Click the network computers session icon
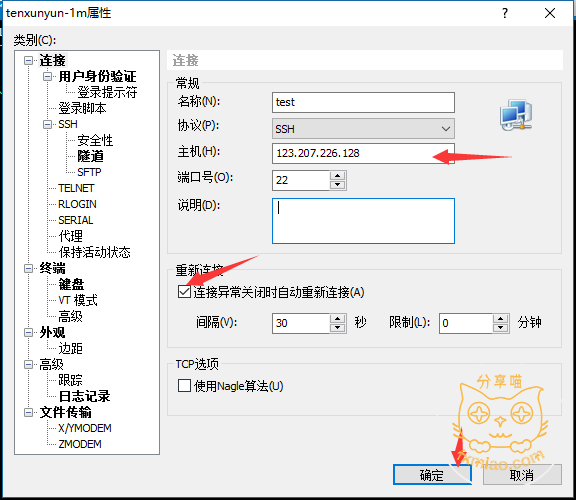This screenshot has height=500, width=576. (516, 115)
